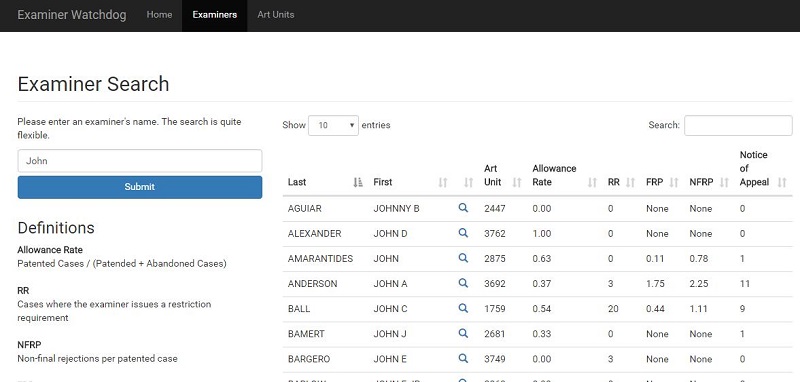The width and height of the screenshot is (800, 382).
Task: Click art unit 3749 cell
Action: [495, 359]
